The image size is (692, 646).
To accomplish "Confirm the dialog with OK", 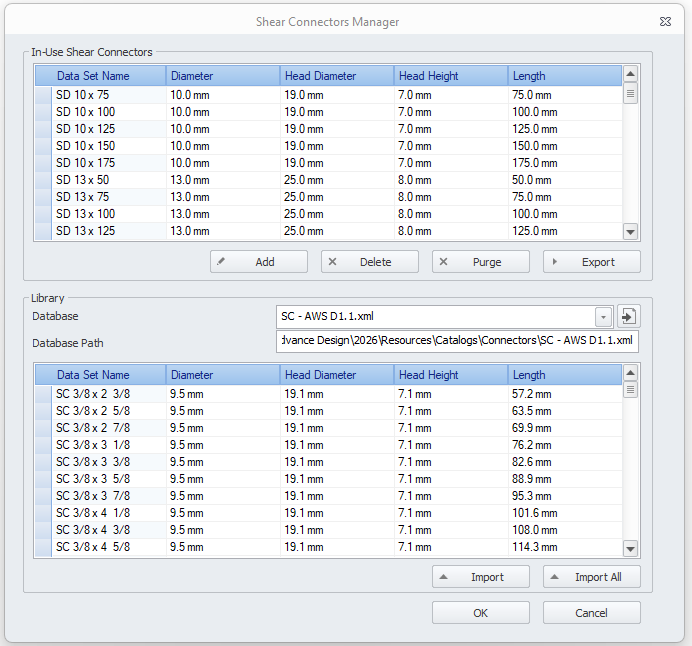I will (481, 613).
